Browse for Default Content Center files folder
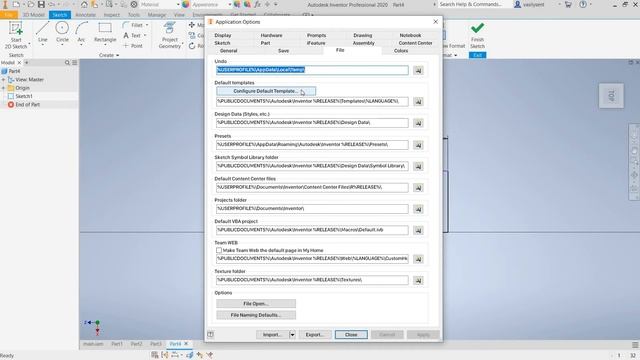This screenshot has height=360, width=640. (418, 188)
